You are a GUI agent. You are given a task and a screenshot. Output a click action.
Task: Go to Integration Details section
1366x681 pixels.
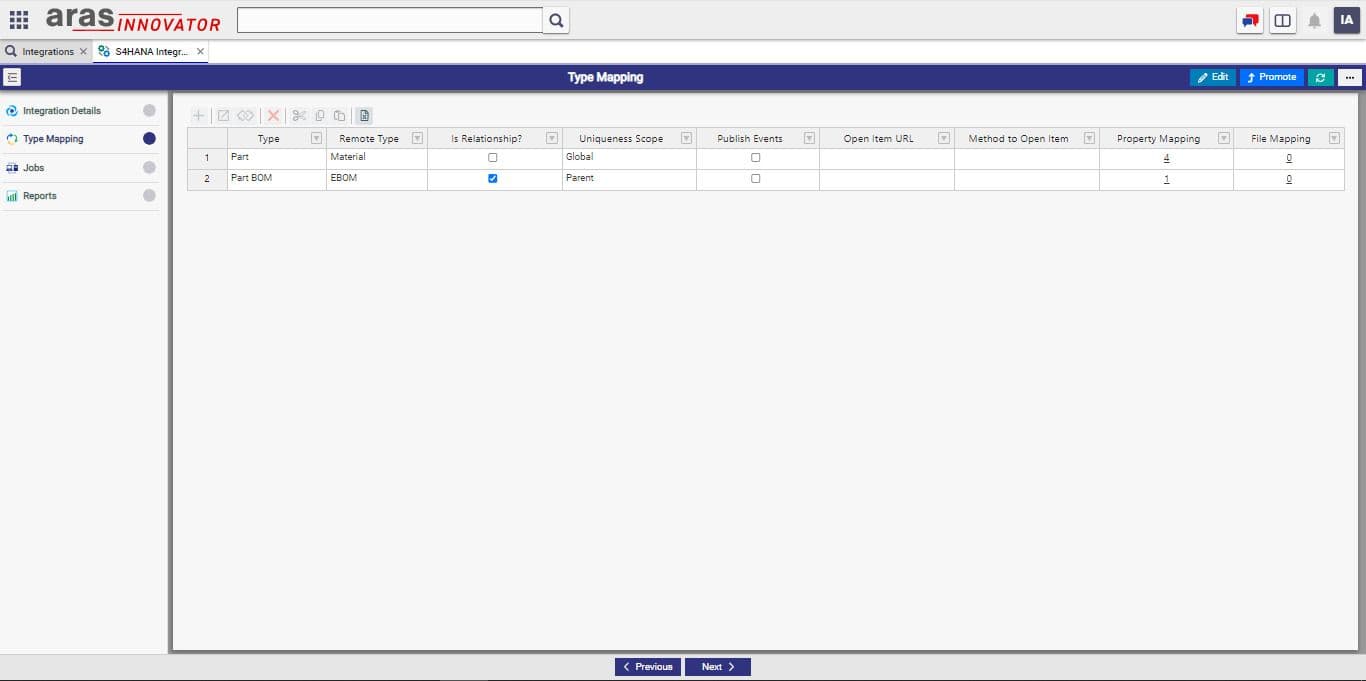[80, 111]
